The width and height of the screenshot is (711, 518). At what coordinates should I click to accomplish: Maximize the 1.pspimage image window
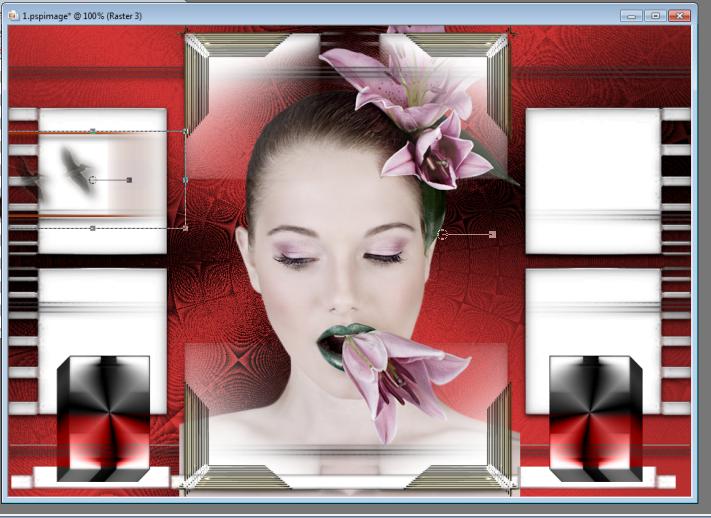click(x=656, y=16)
